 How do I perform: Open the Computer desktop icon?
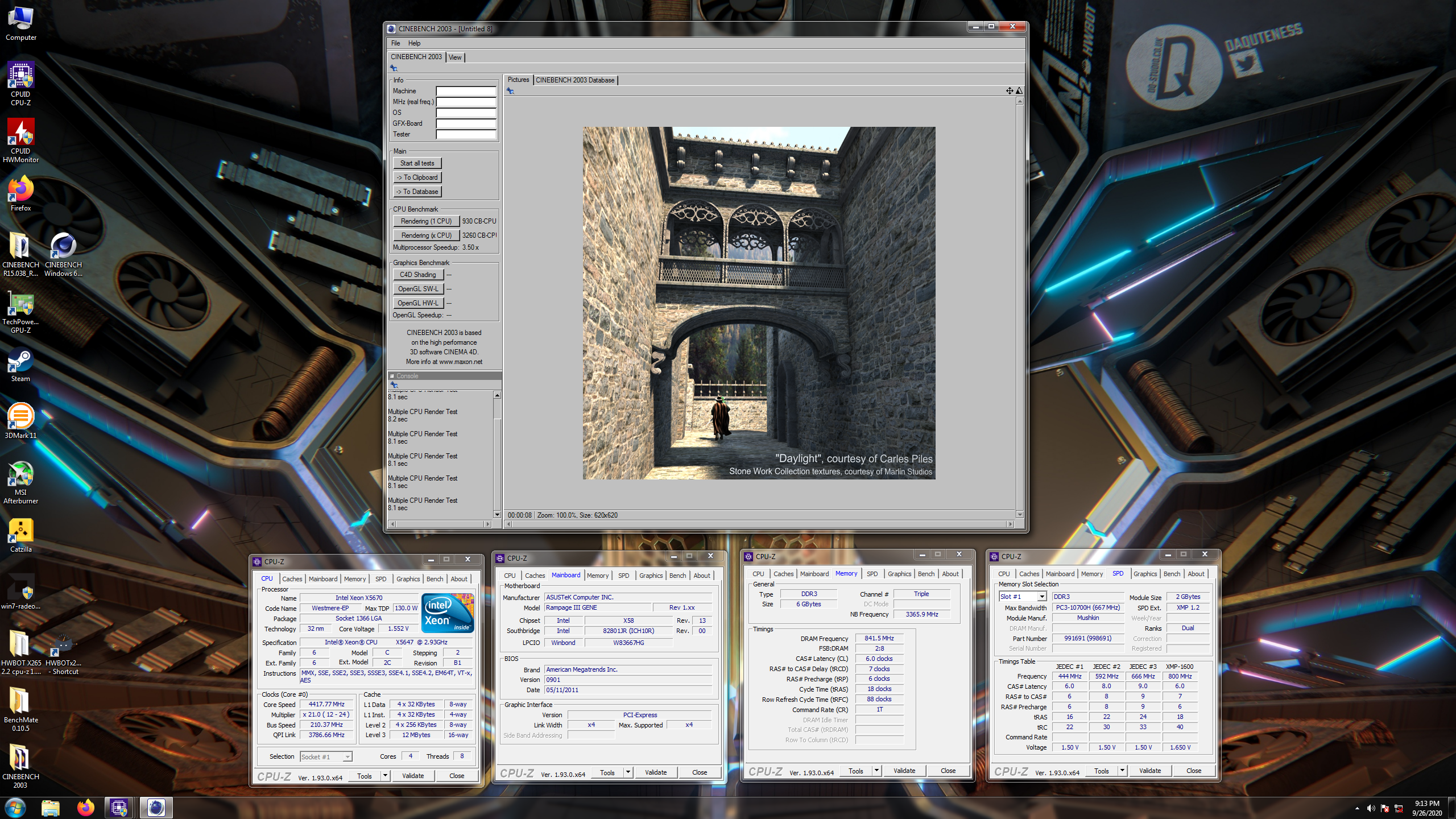(x=21, y=24)
